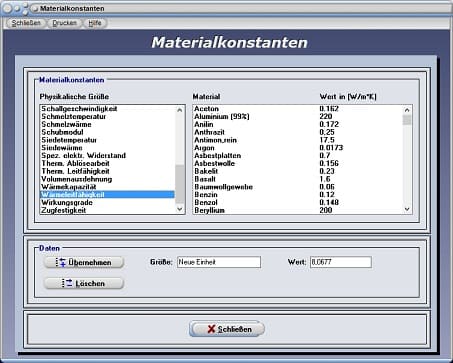Select Spez. elektr. Widerstand entry

(x=107, y=156)
